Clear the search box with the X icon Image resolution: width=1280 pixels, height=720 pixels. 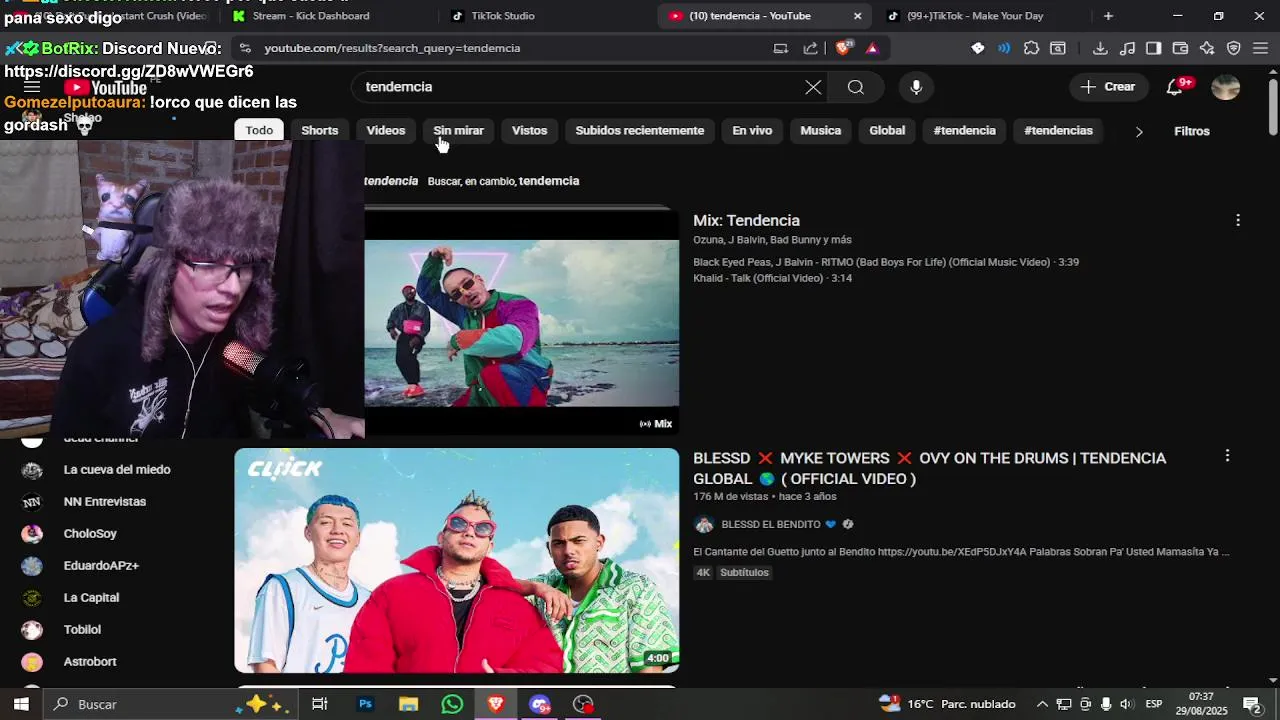[813, 87]
